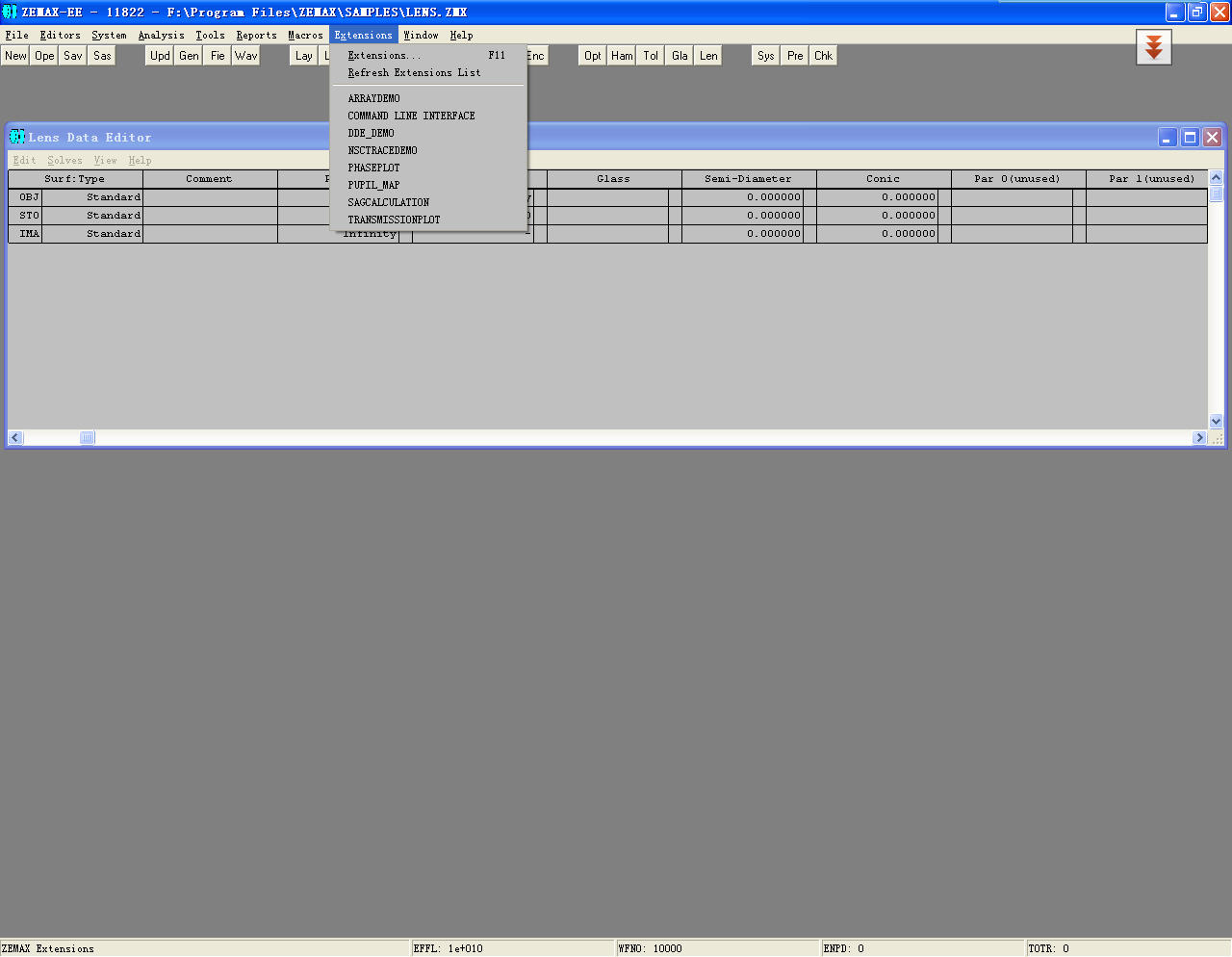
Task: Open tolerancing with the Tol button
Action: 651,56
